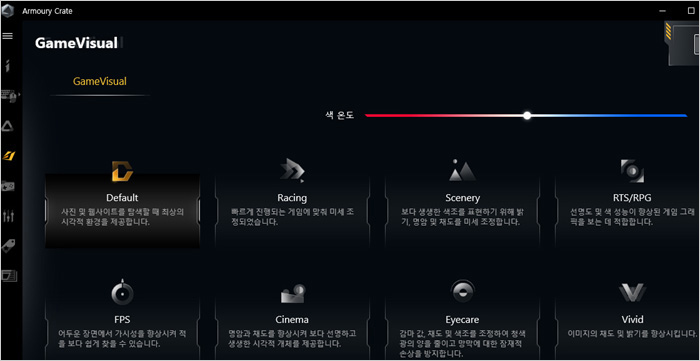Open the tuning sliders sidebar icon
700x361 pixels.
pos(8,216)
